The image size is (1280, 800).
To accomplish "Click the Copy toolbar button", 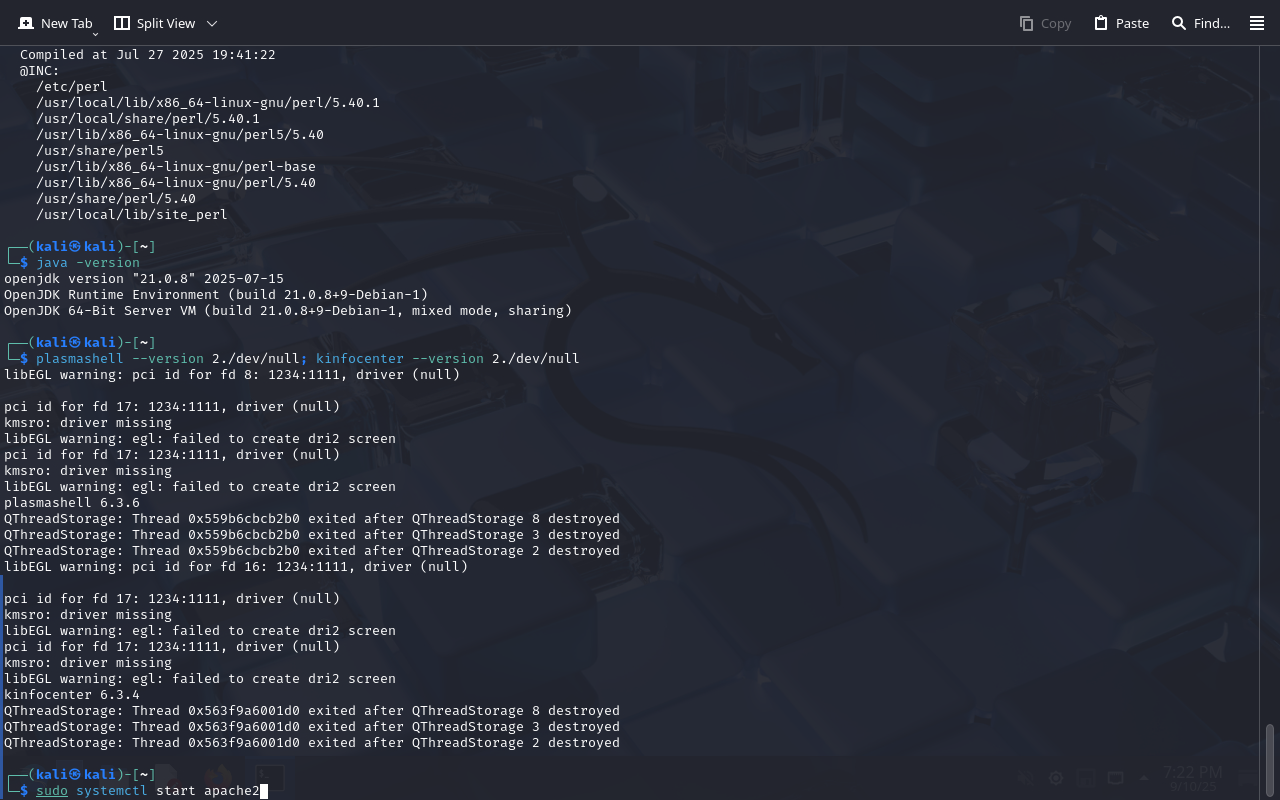I will click(x=1045, y=23).
